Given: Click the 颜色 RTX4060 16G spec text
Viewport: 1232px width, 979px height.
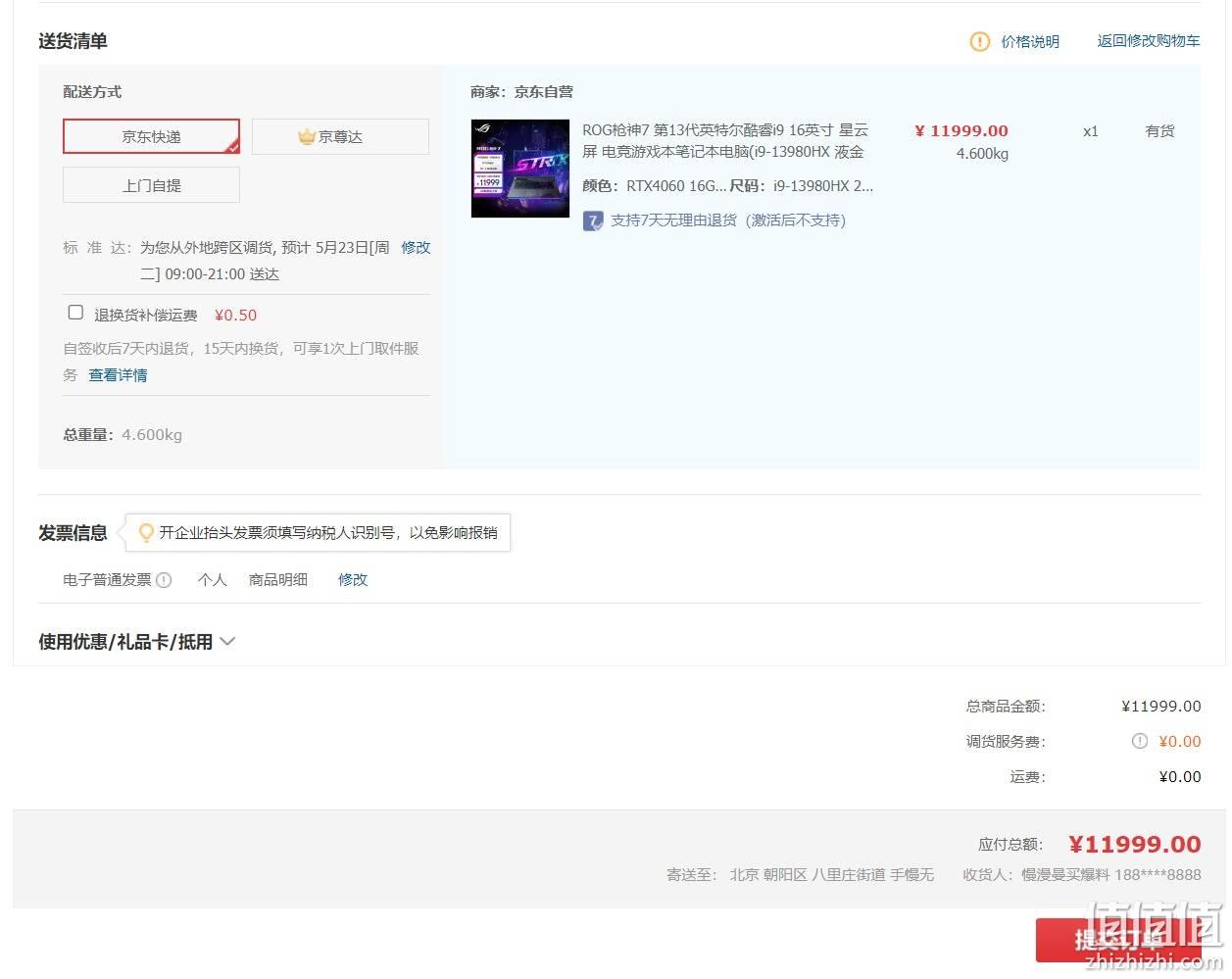Looking at the screenshot, I should (655, 185).
